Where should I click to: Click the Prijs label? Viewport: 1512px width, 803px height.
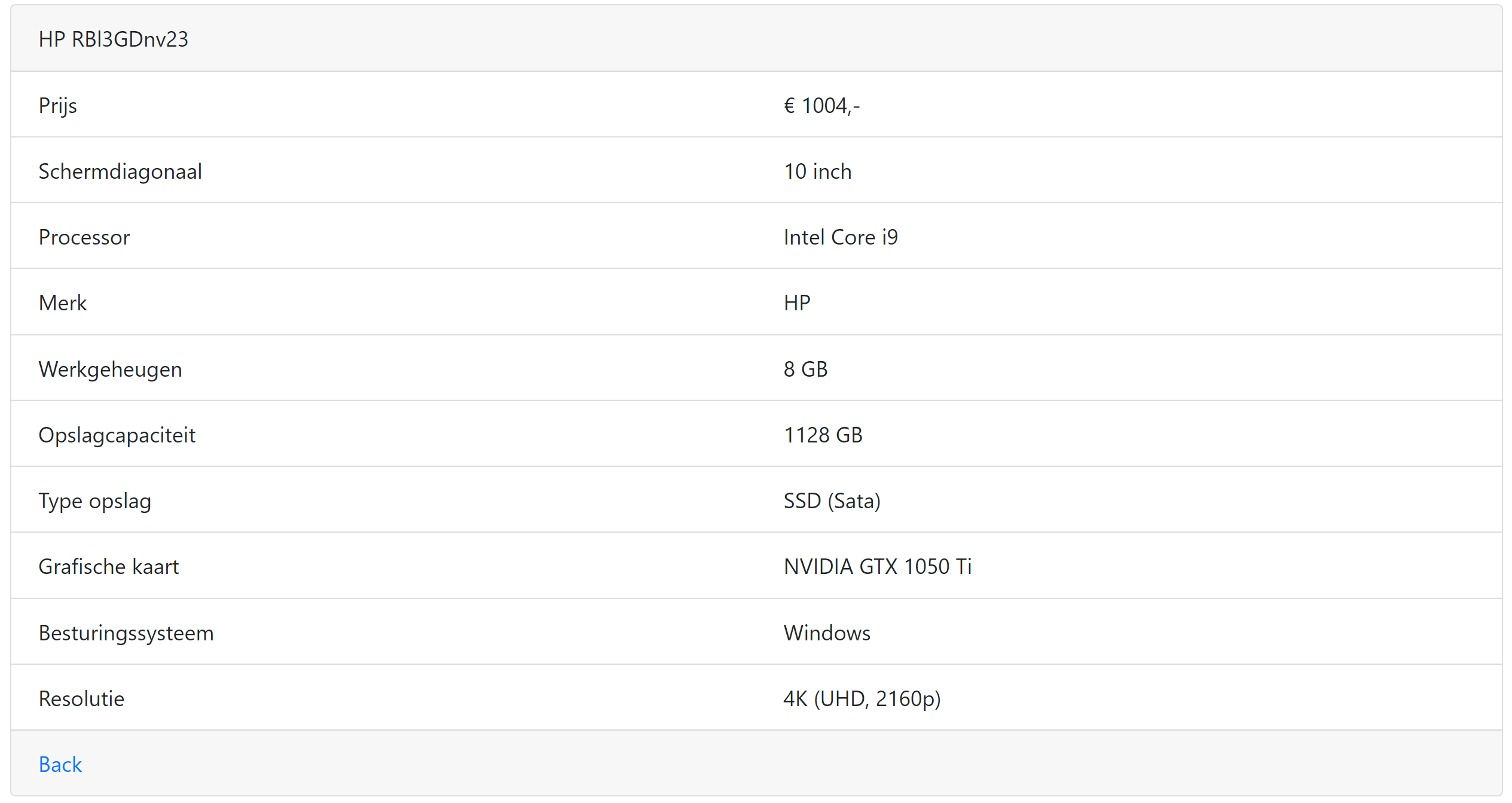point(57,106)
